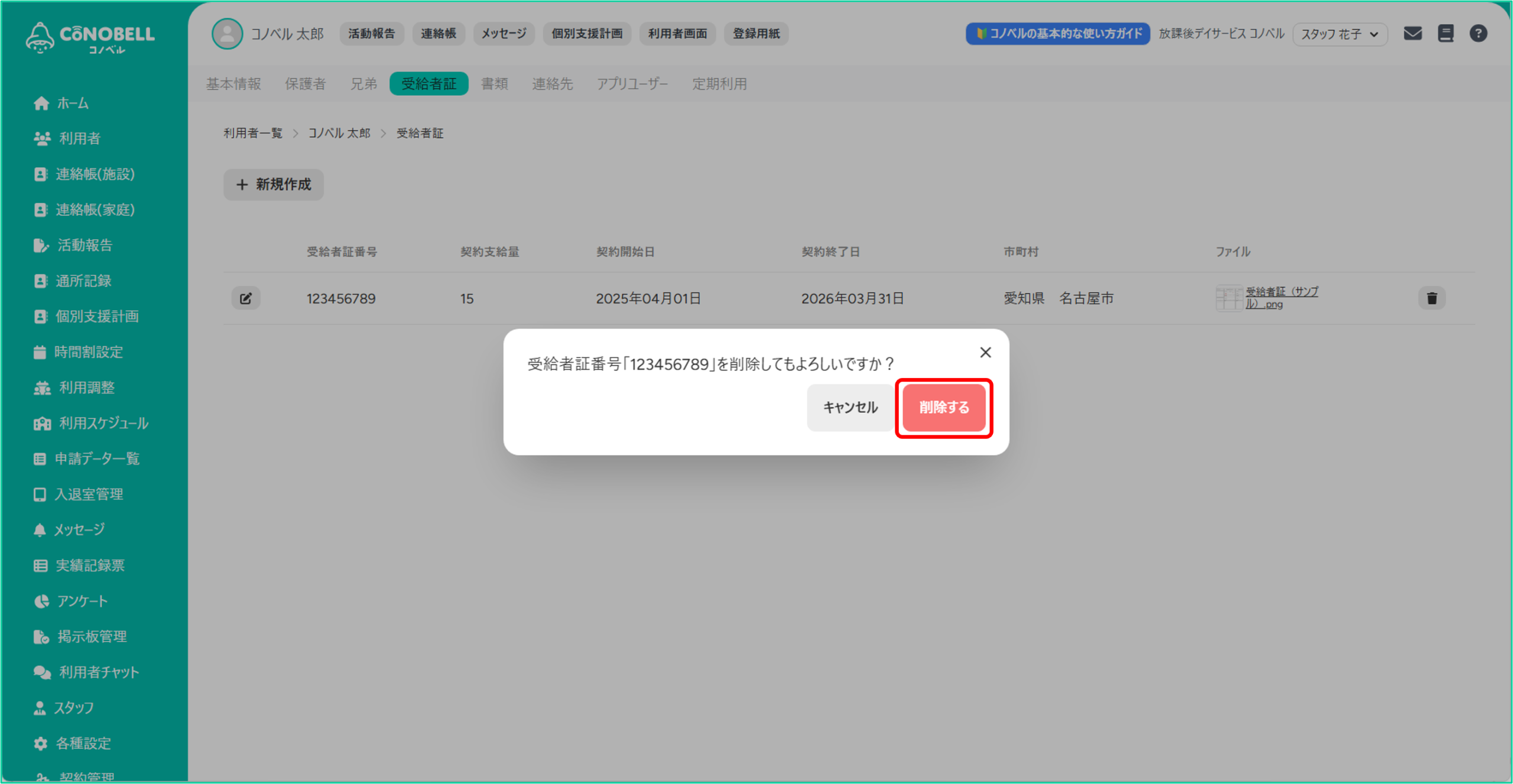Click the question mark help icon
1513x784 pixels.
(1478, 34)
